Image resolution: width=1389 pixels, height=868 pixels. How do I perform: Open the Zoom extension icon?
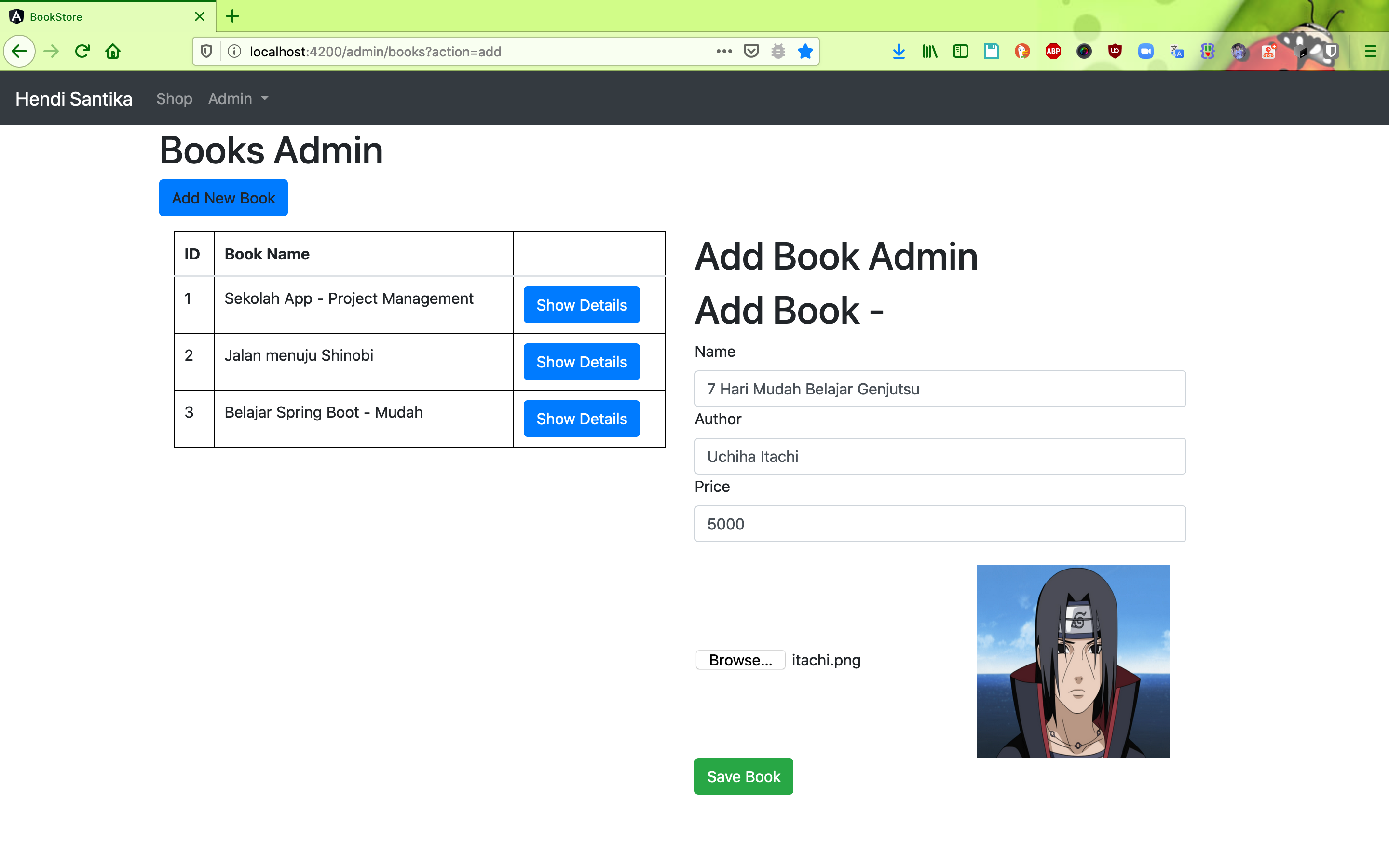pos(1145,52)
